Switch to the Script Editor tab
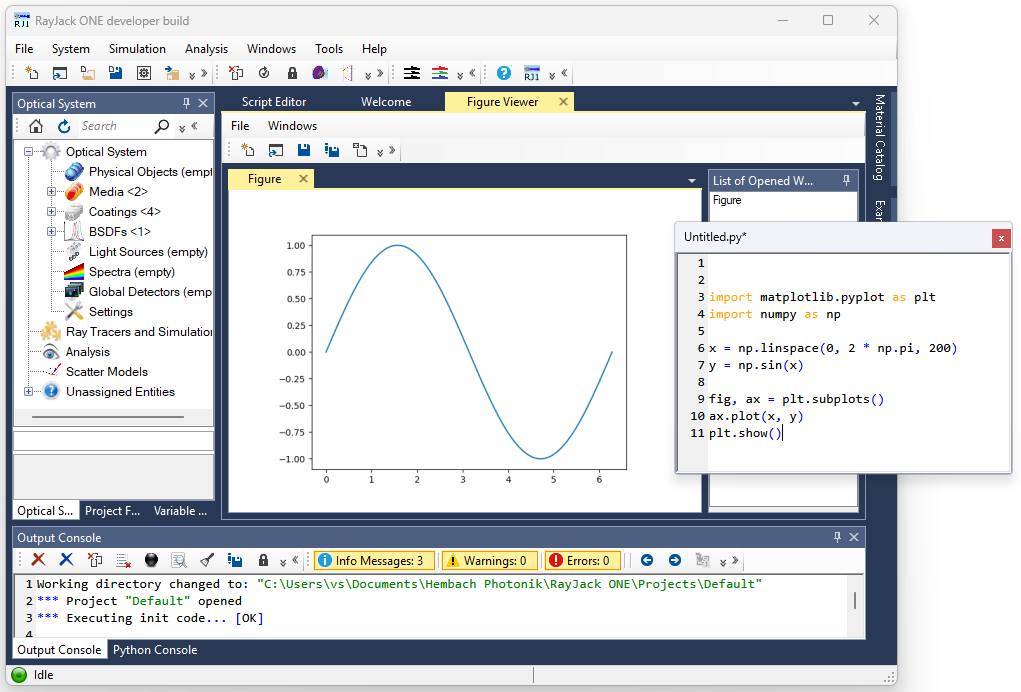Screen dimensions: 1021x692 pyautogui.click(x=274, y=102)
